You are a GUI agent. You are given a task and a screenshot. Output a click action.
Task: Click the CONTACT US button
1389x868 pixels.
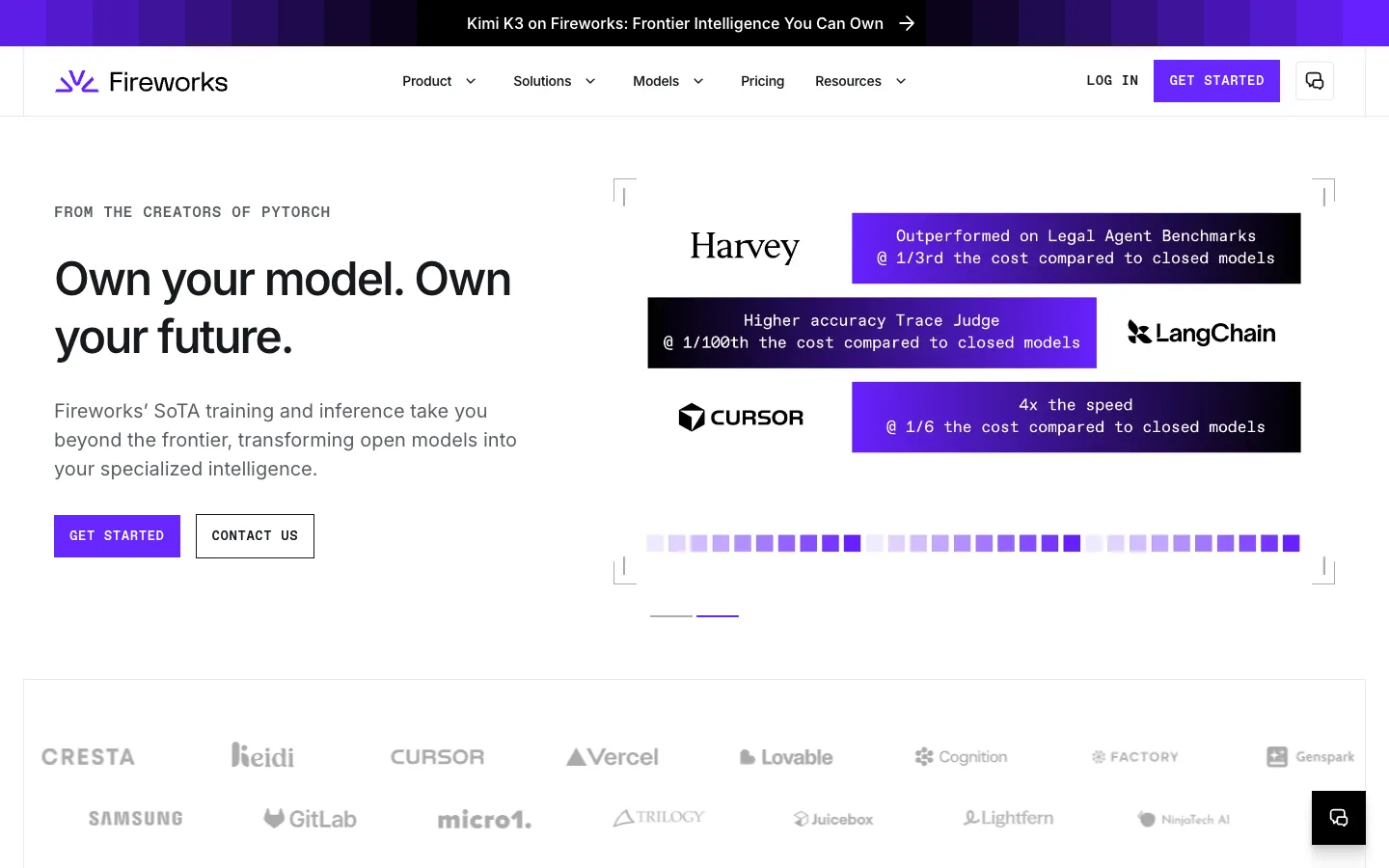coord(255,536)
